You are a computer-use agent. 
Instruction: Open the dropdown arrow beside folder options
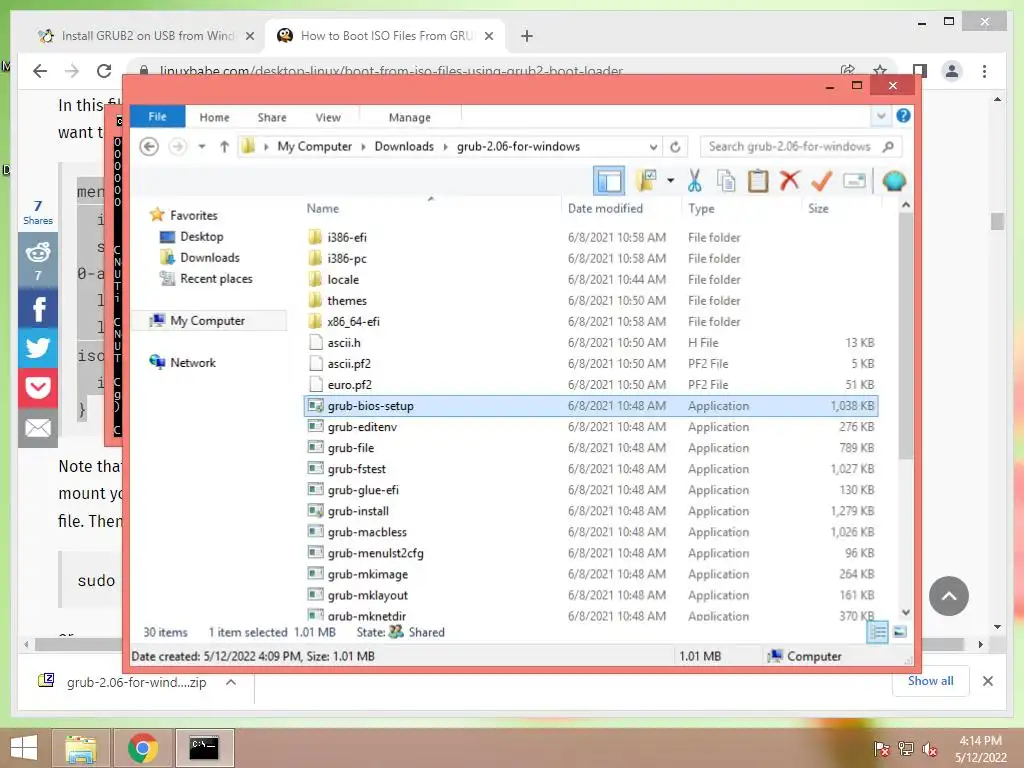tap(671, 180)
